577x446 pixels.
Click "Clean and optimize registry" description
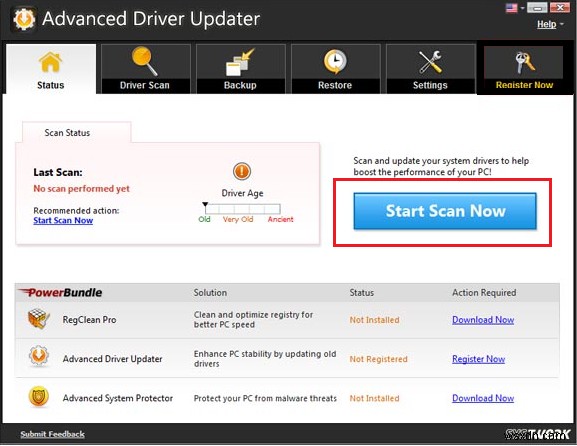pyautogui.click(x=253, y=319)
